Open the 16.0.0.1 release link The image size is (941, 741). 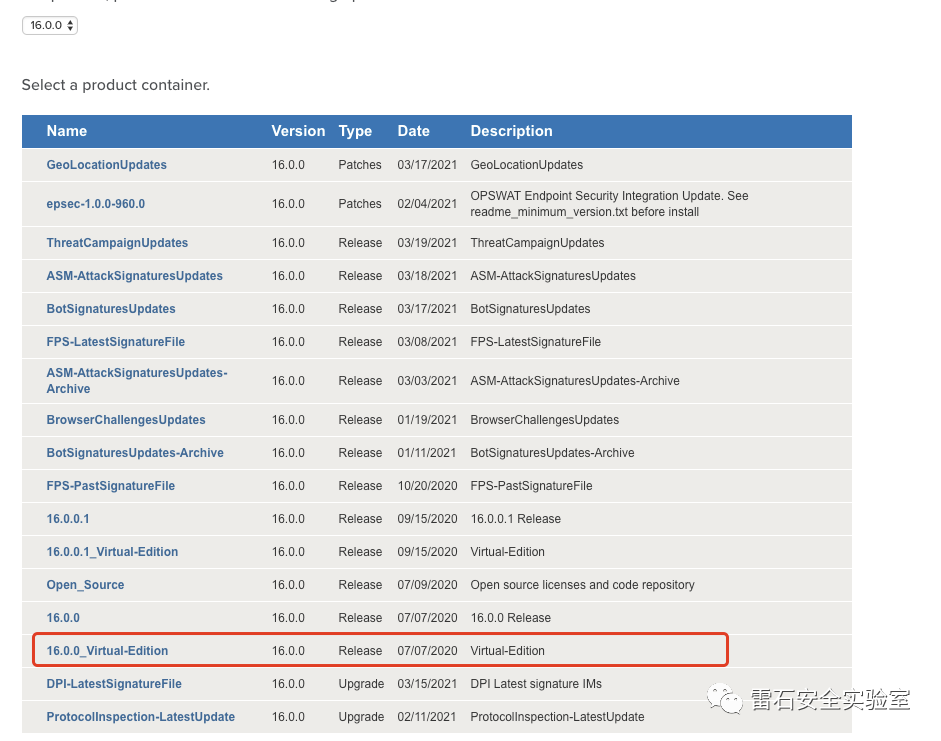[x=68, y=518]
